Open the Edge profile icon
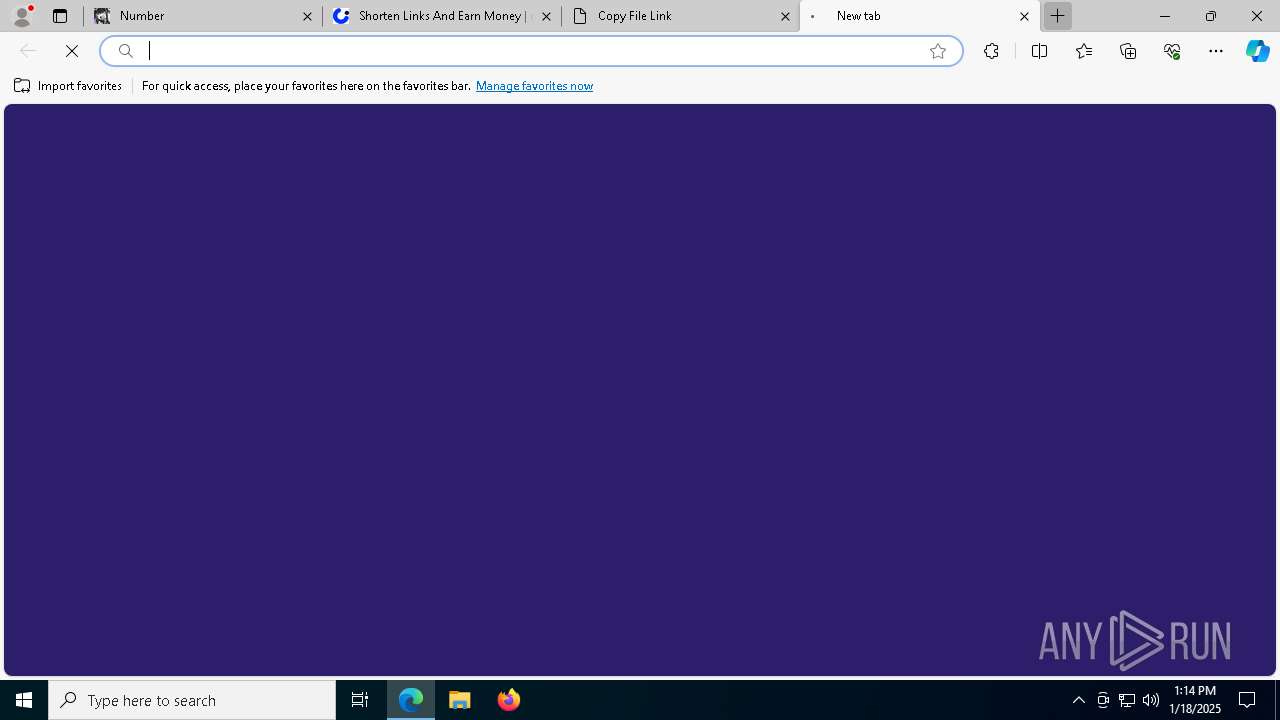Image resolution: width=1280 pixels, height=720 pixels. tap(22, 16)
